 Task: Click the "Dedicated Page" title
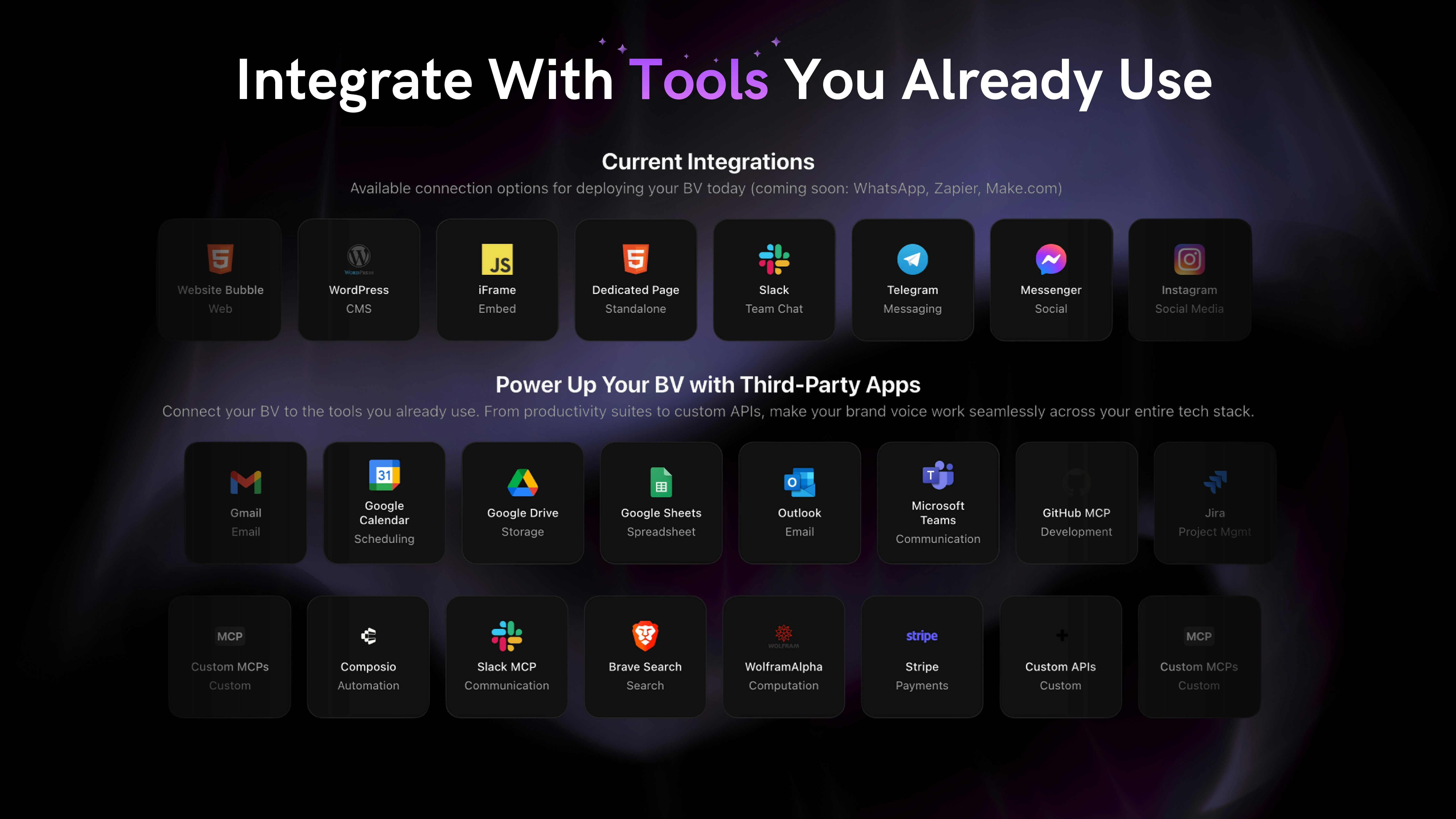click(x=636, y=290)
